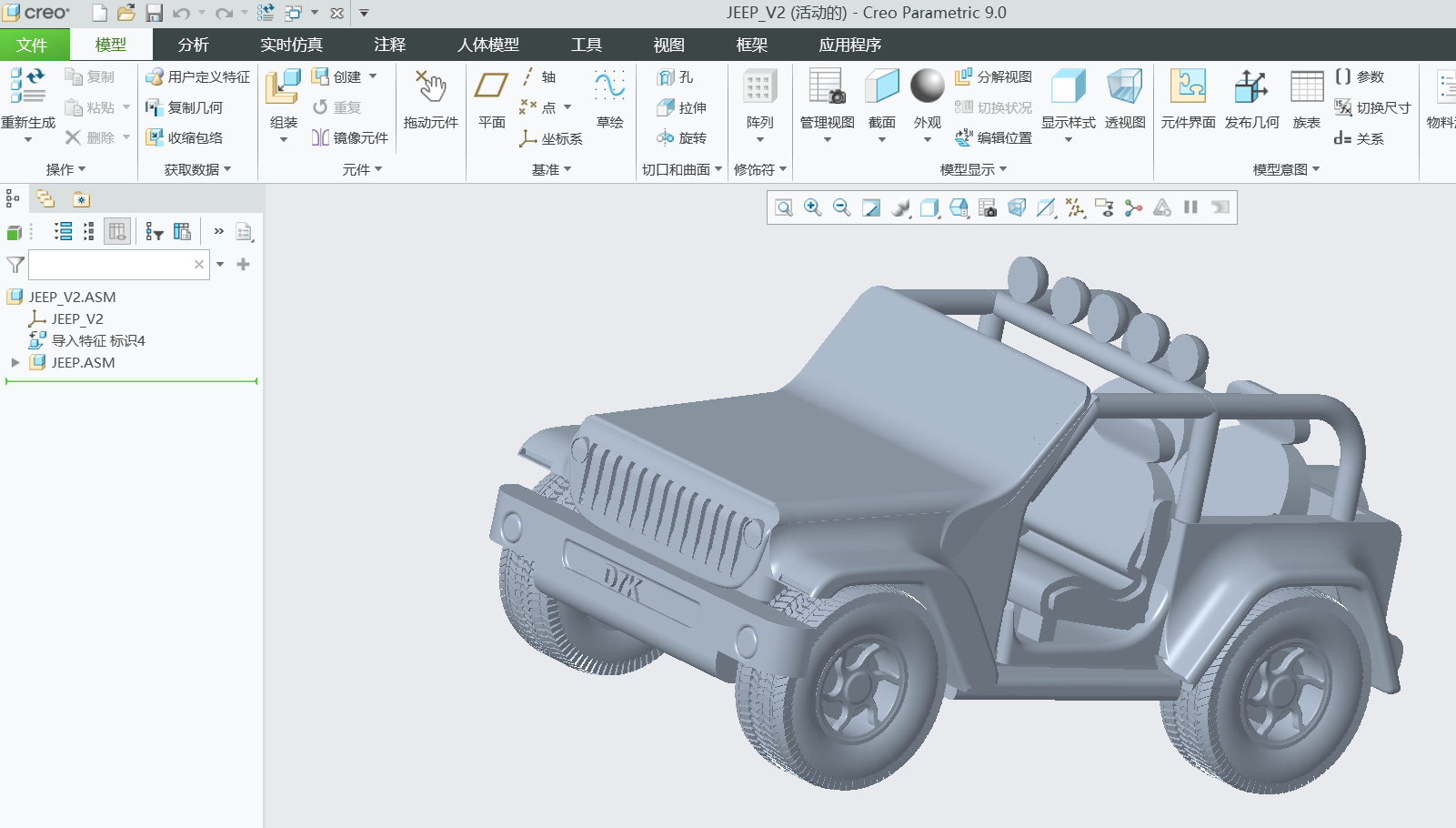1456x828 pixels.
Task: Toggle Exploded View (分解视图)
Action: pos(993,77)
